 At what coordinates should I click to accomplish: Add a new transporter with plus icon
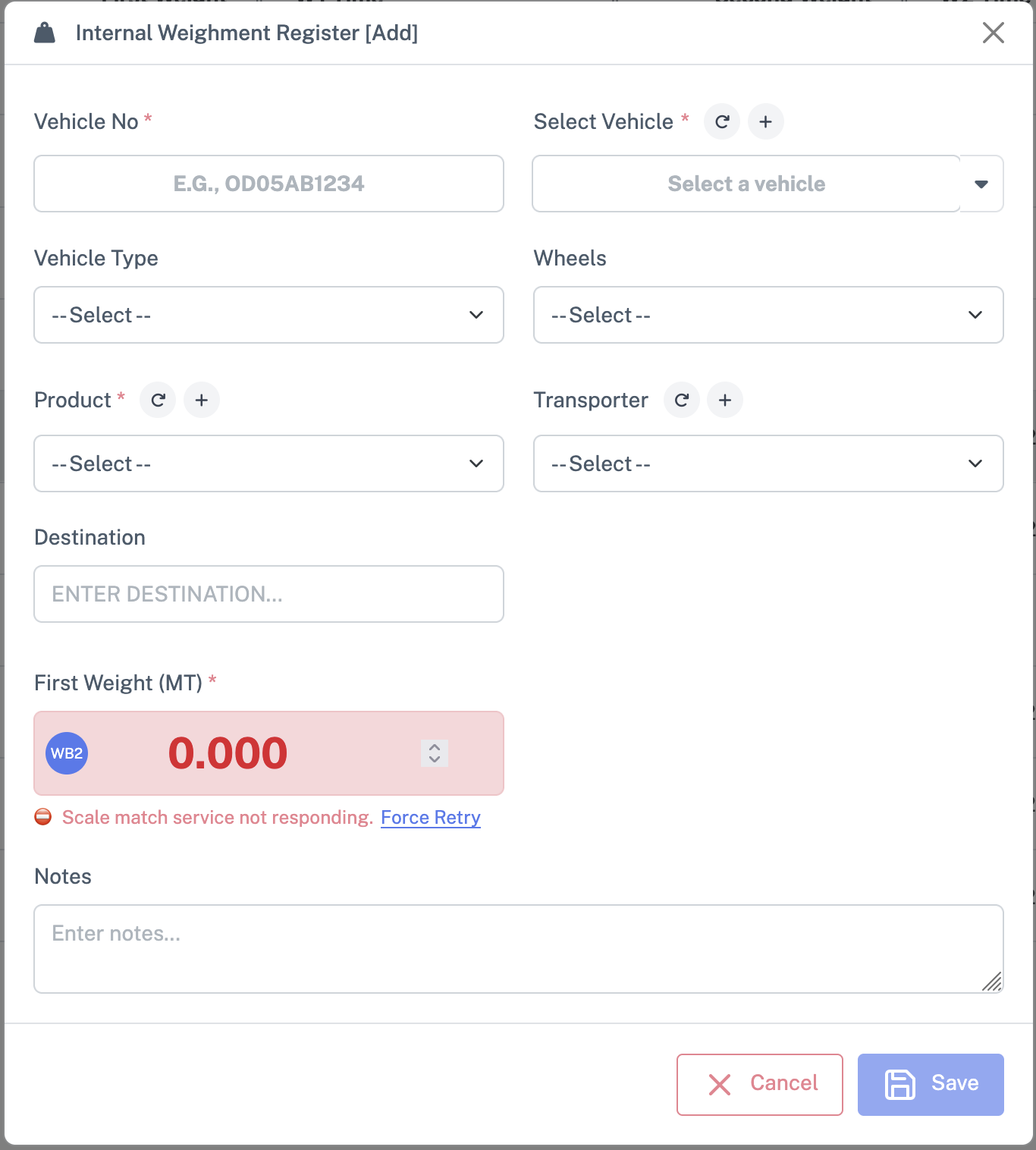(x=725, y=400)
